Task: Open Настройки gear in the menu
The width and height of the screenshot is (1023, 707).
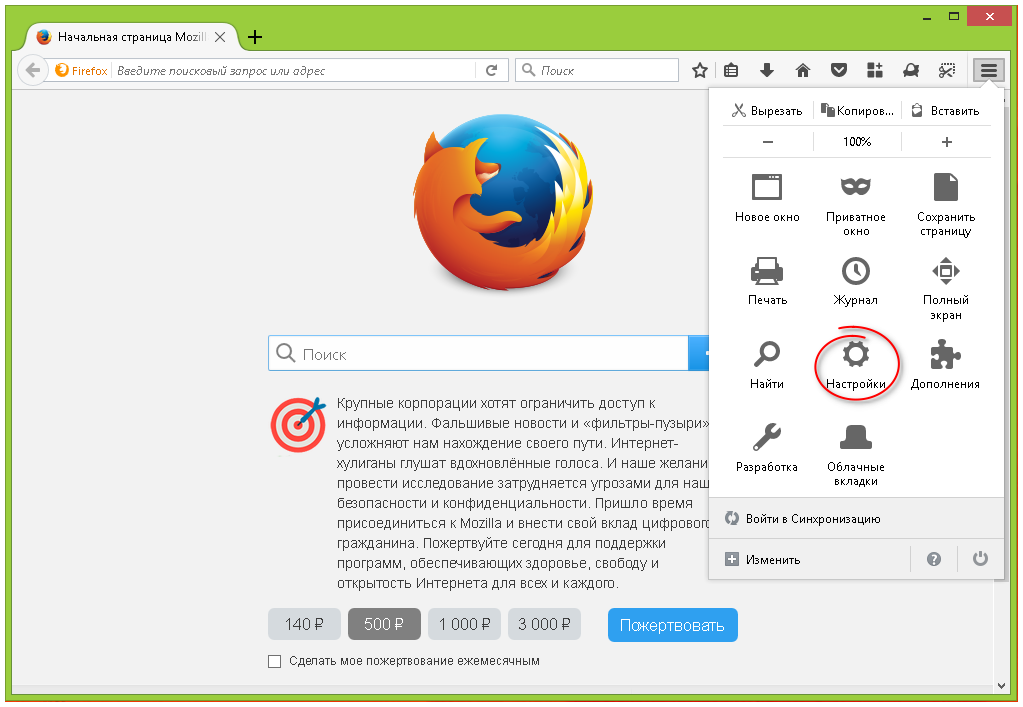Action: point(856,365)
